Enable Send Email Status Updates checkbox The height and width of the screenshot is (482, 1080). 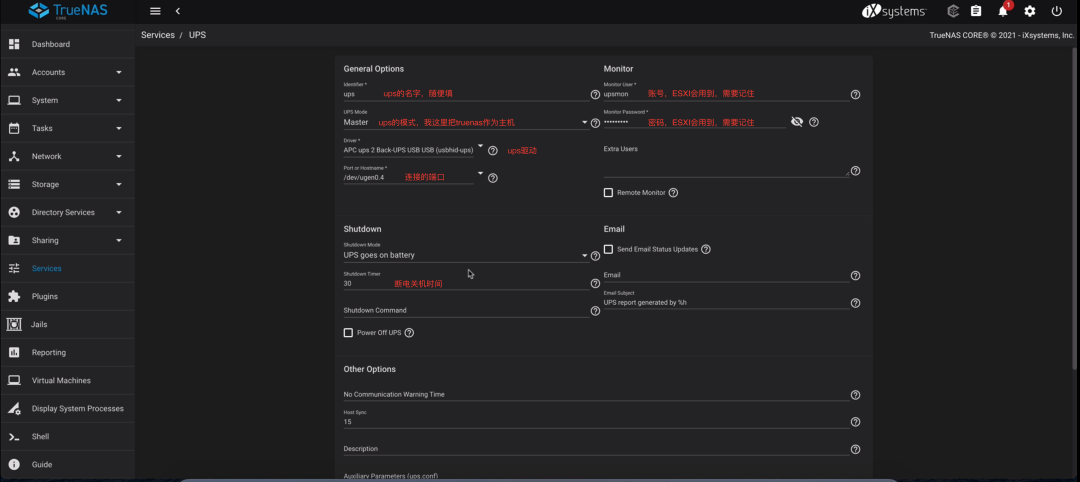coord(608,249)
